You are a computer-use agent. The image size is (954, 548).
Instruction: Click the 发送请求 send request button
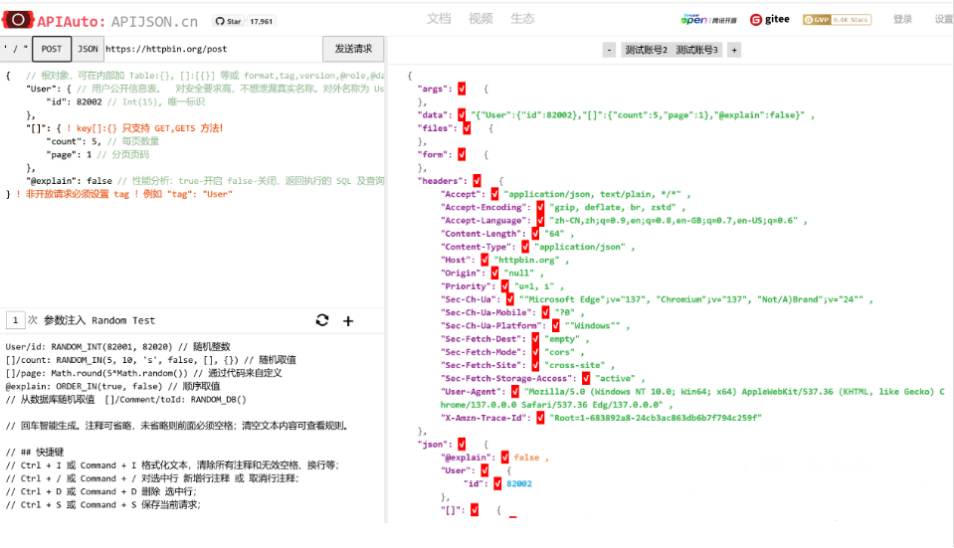pos(353,49)
